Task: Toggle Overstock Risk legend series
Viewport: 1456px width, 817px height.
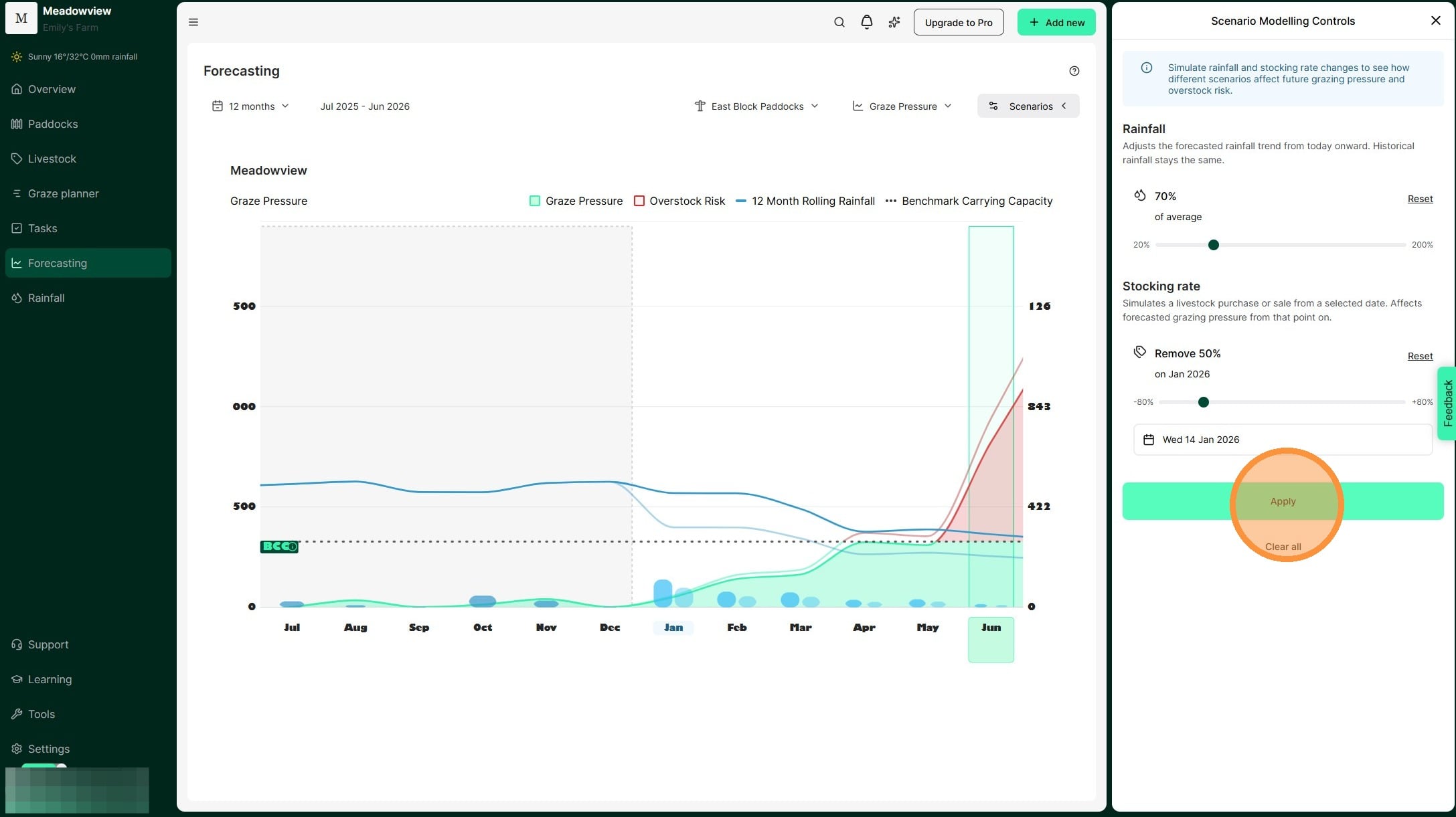Action: pyautogui.click(x=679, y=201)
